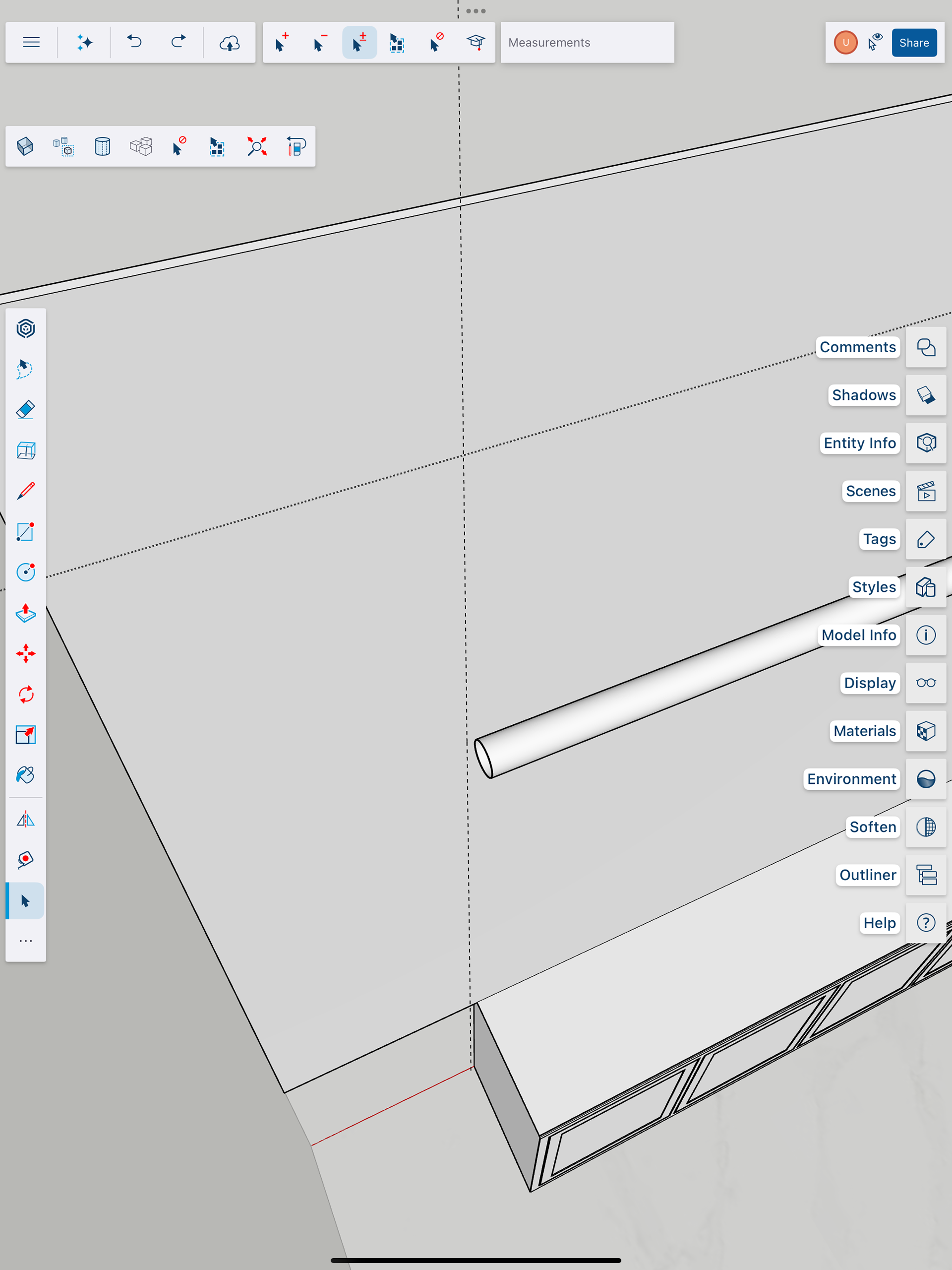
Task: Open the top three-dot multitasking menu
Action: pos(476,11)
